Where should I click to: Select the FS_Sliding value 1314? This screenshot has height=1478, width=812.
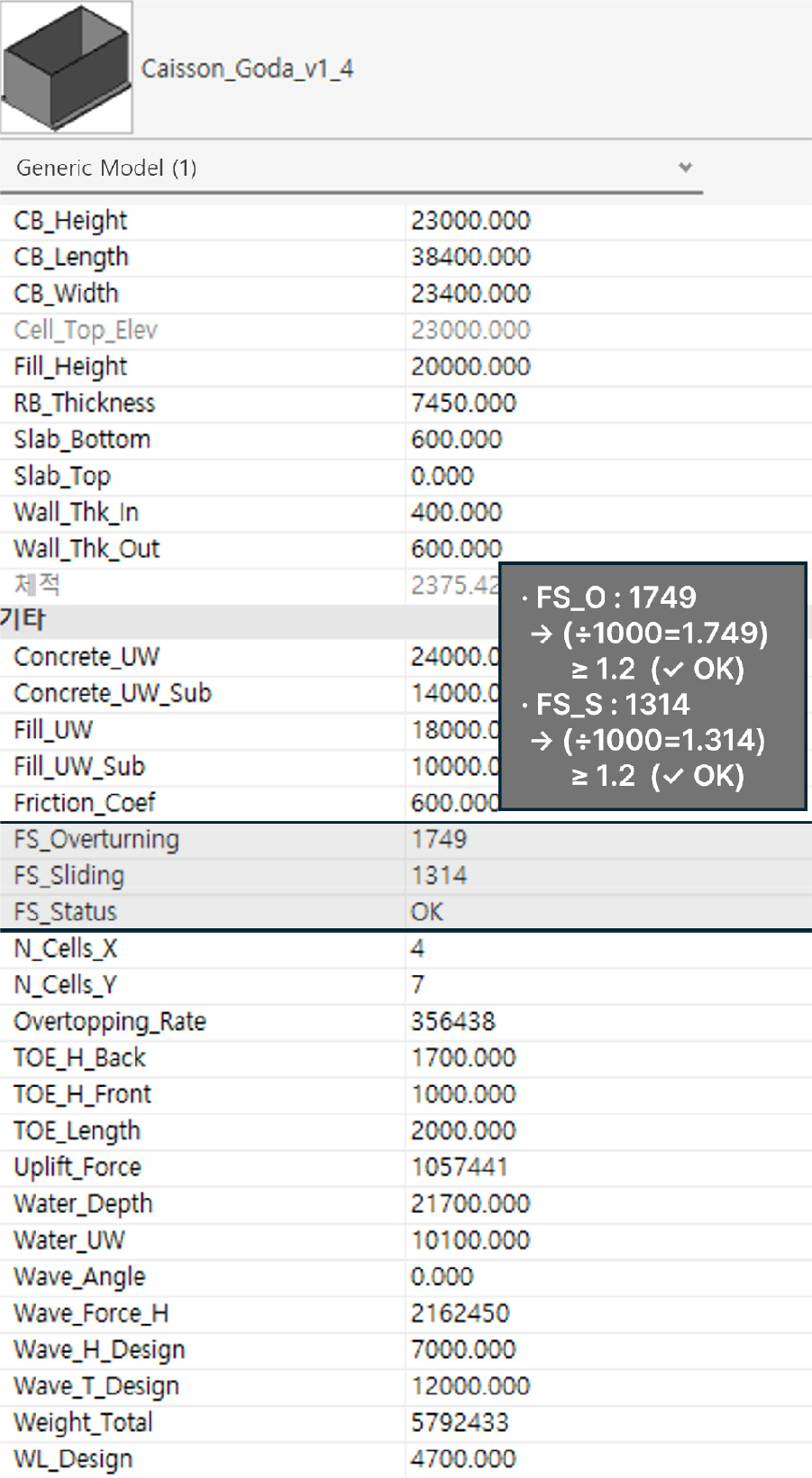[439, 876]
